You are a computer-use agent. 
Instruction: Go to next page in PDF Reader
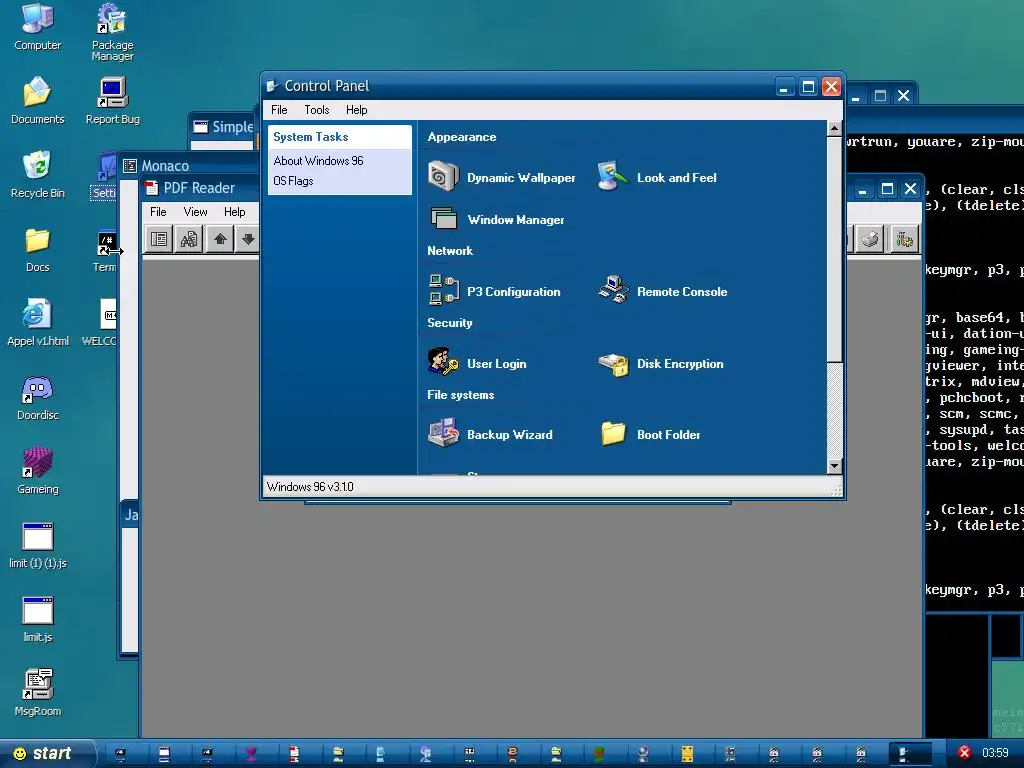point(248,239)
